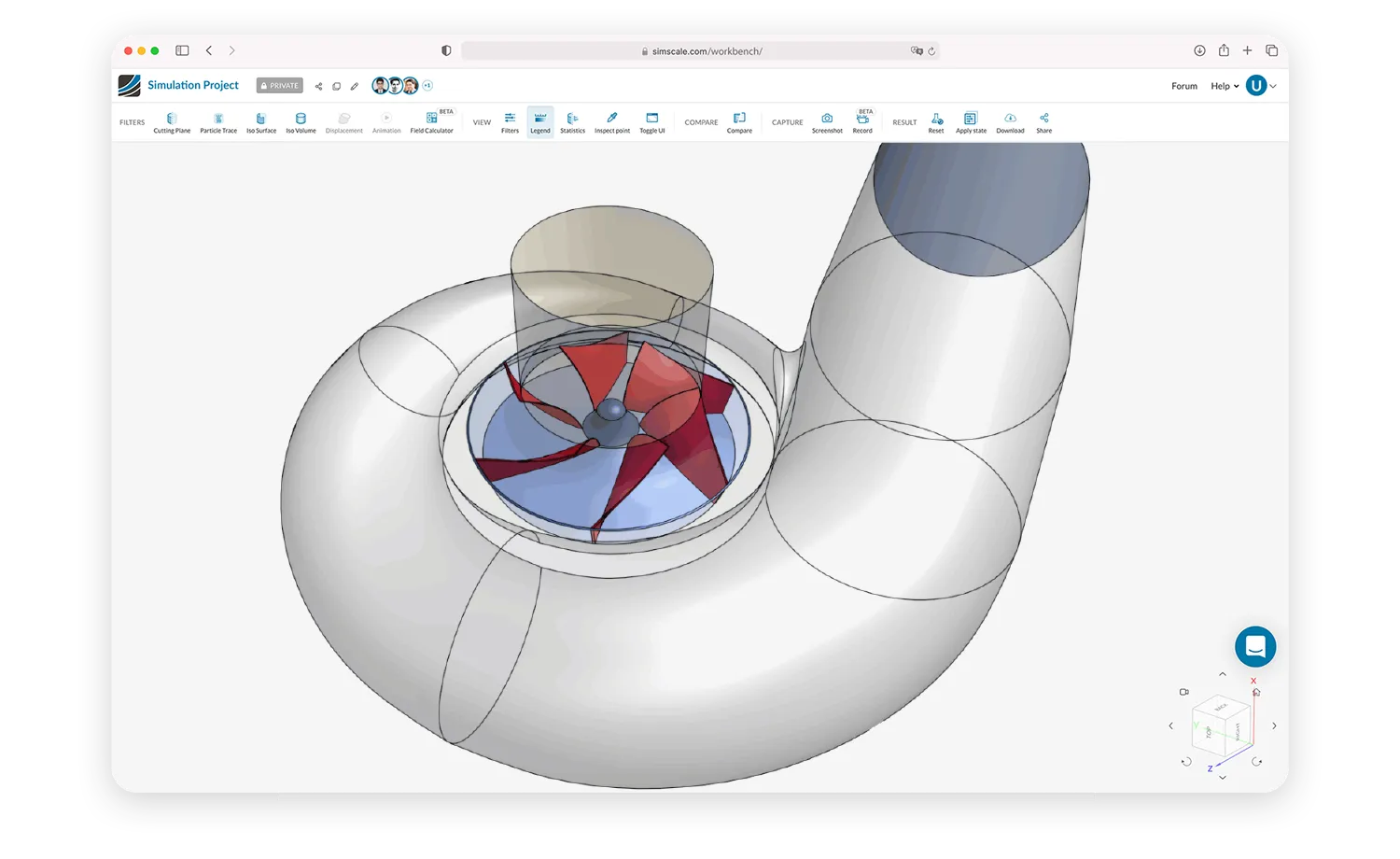Toggle the camera projection icon
The image size is (1400, 859).
tap(1183, 692)
